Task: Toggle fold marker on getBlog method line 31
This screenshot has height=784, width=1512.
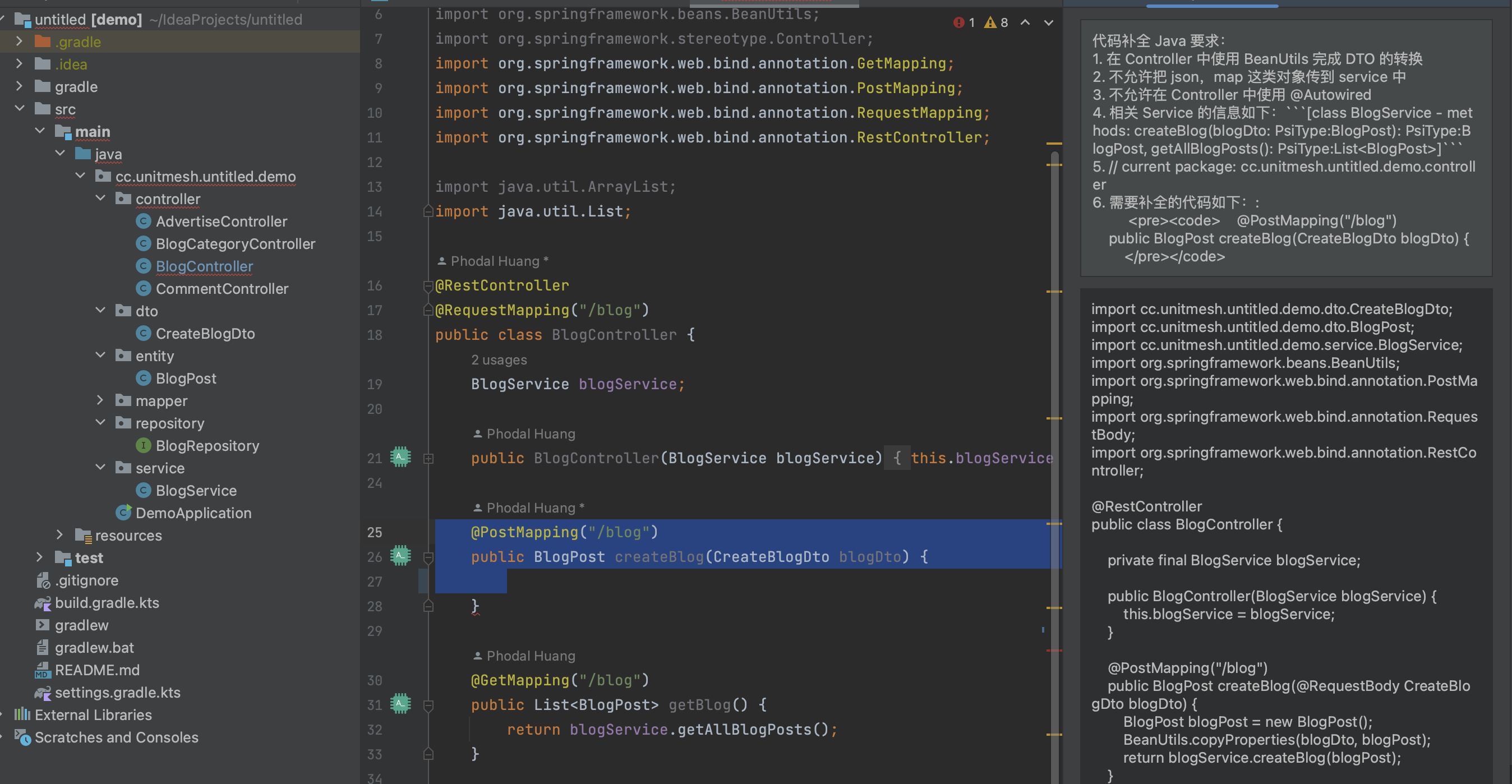Action: tap(428, 705)
